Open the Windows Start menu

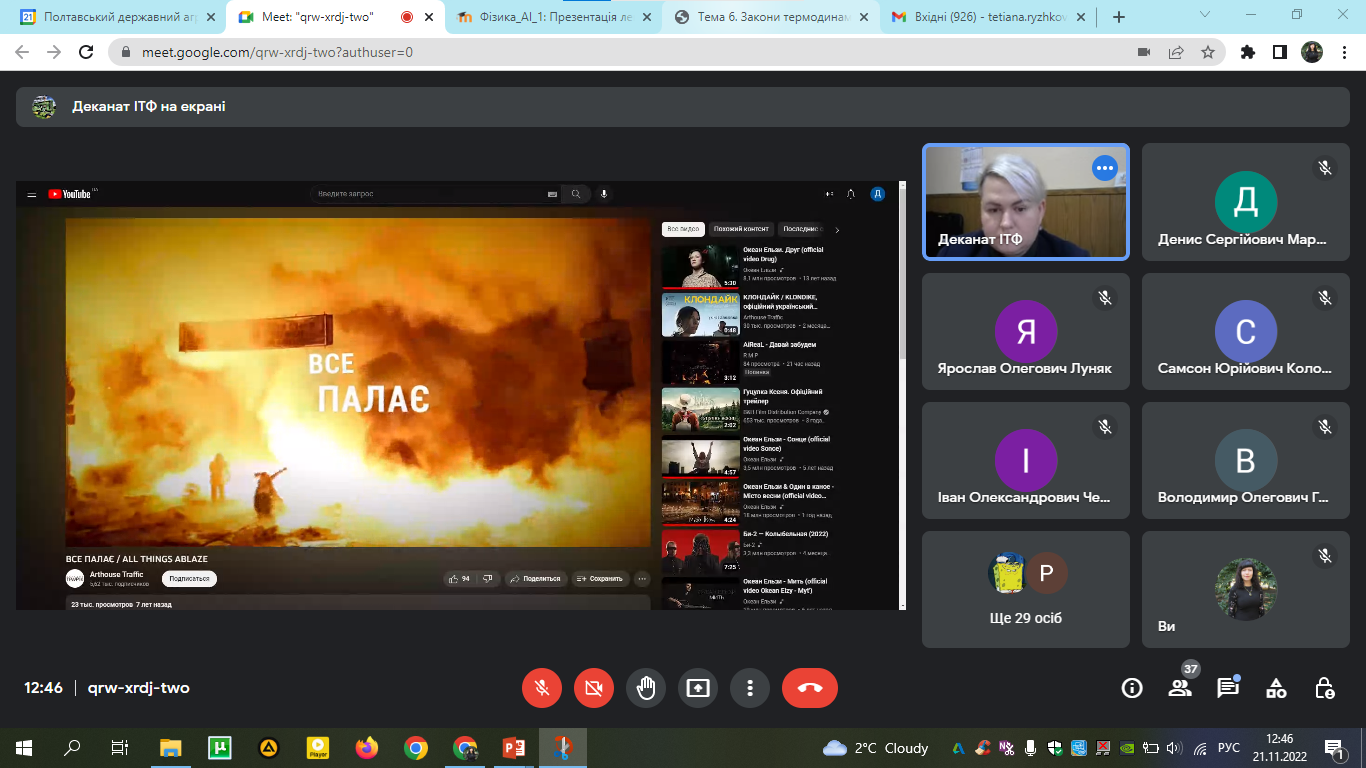coord(24,747)
